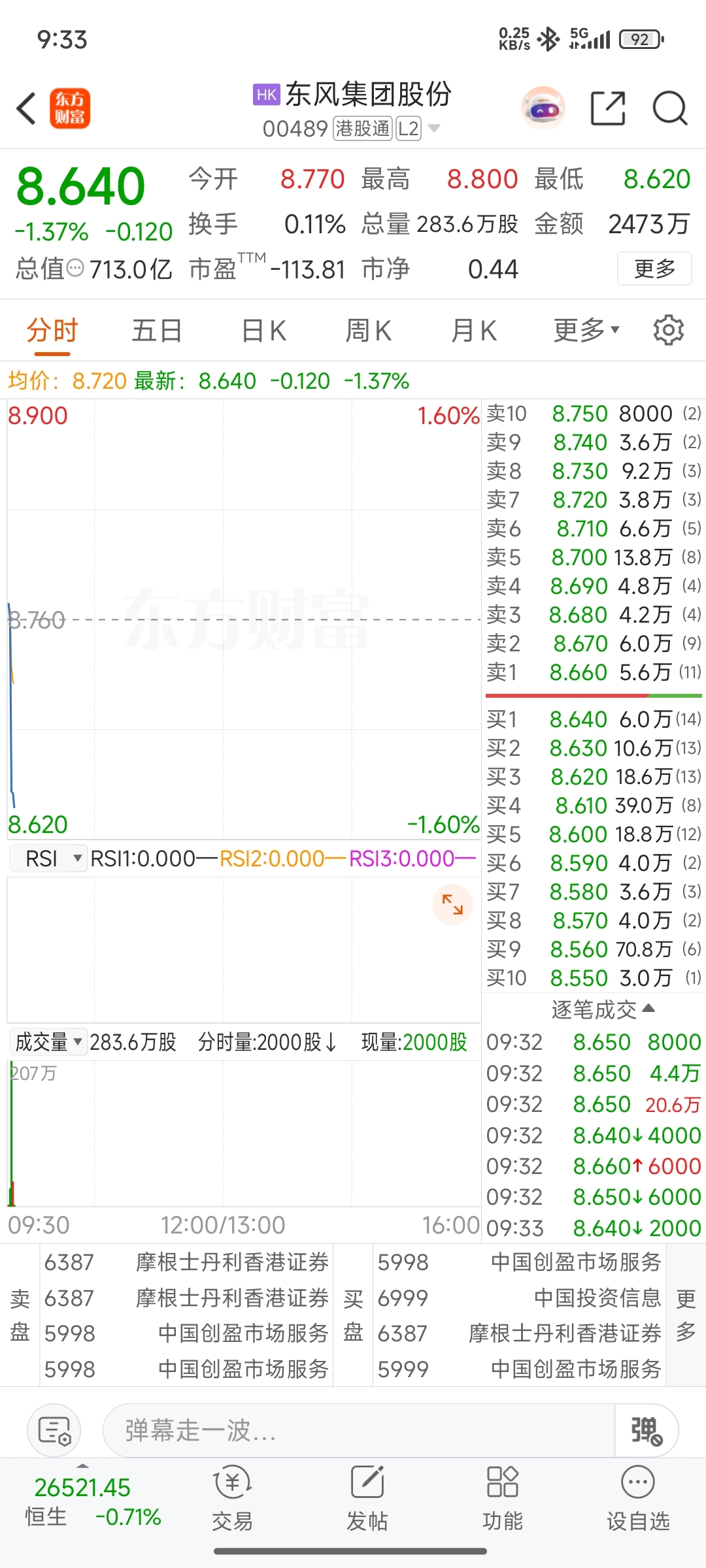The height and width of the screenshot is (1568, 706).
Task: Tap the 港股通 badge
Action: (x=363, y=129)
